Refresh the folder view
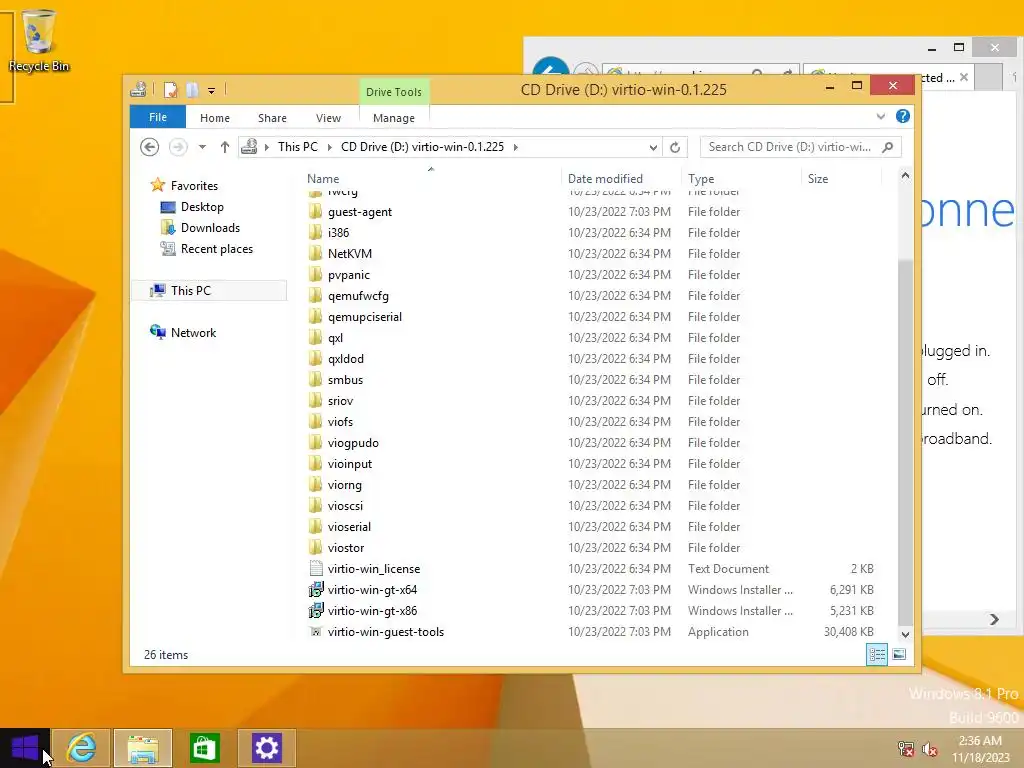The image size is (1024, 768). [x=675, y=148]
